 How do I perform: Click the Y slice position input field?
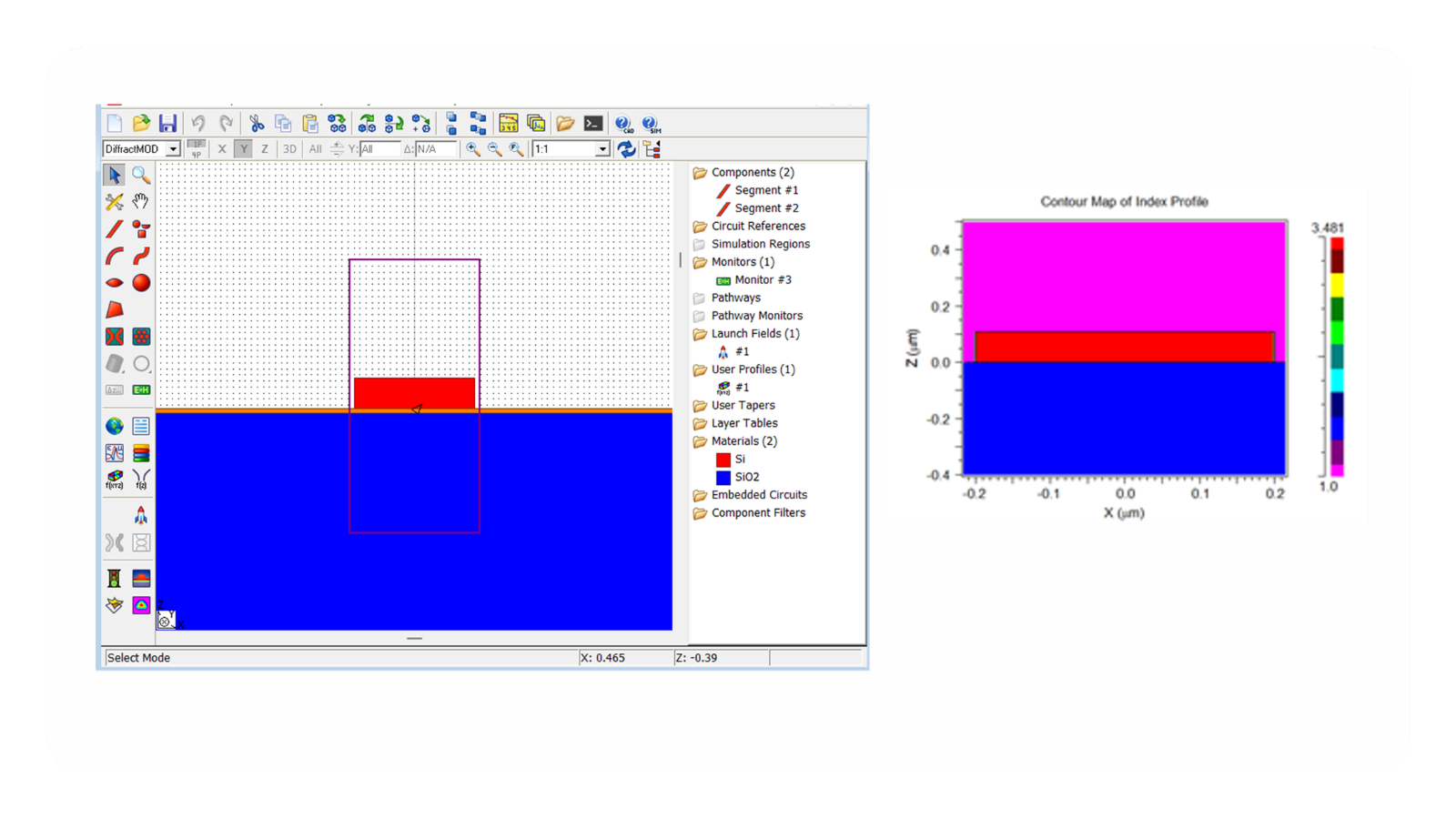click(379, 149)
